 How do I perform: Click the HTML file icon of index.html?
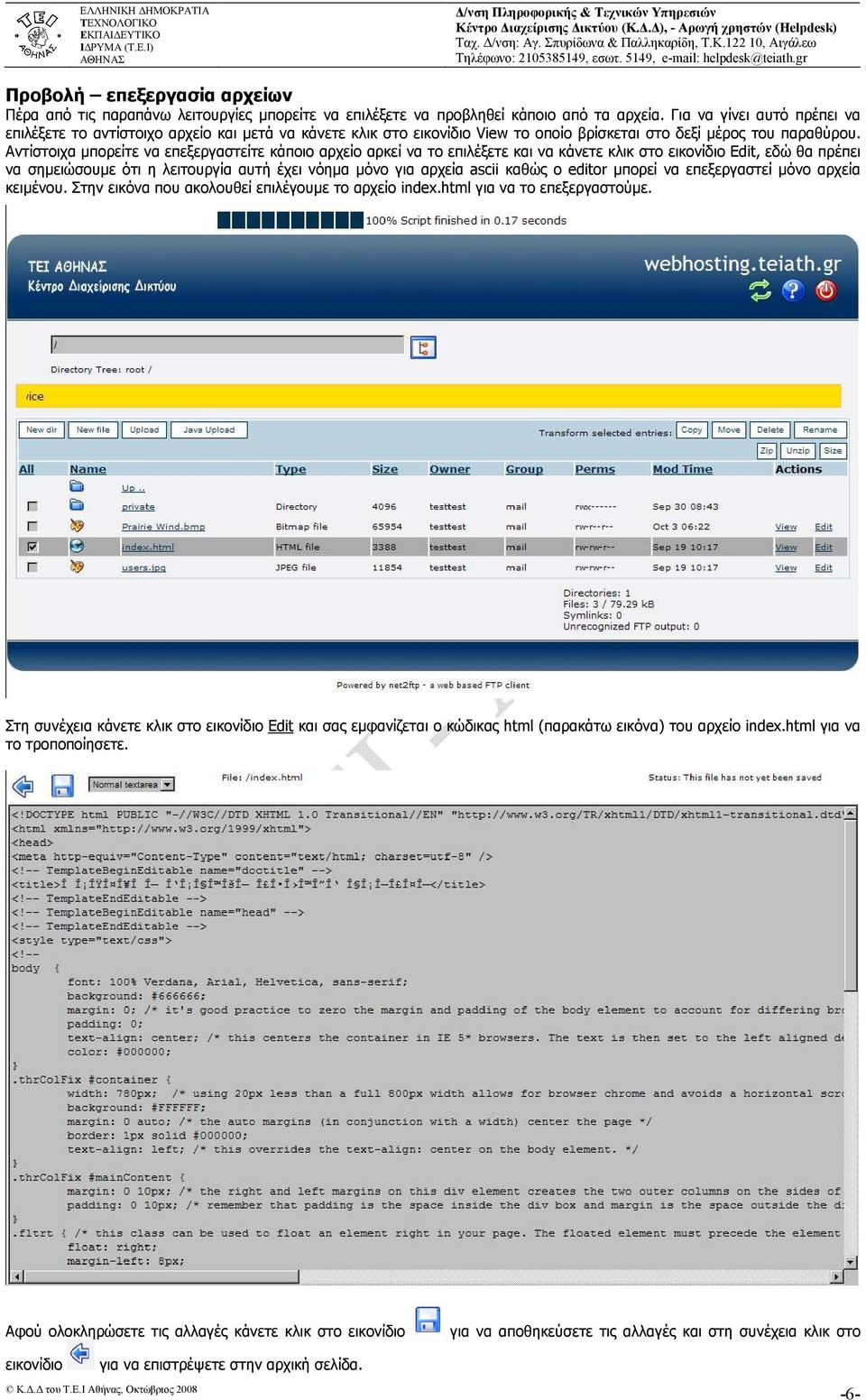(77, 546)
